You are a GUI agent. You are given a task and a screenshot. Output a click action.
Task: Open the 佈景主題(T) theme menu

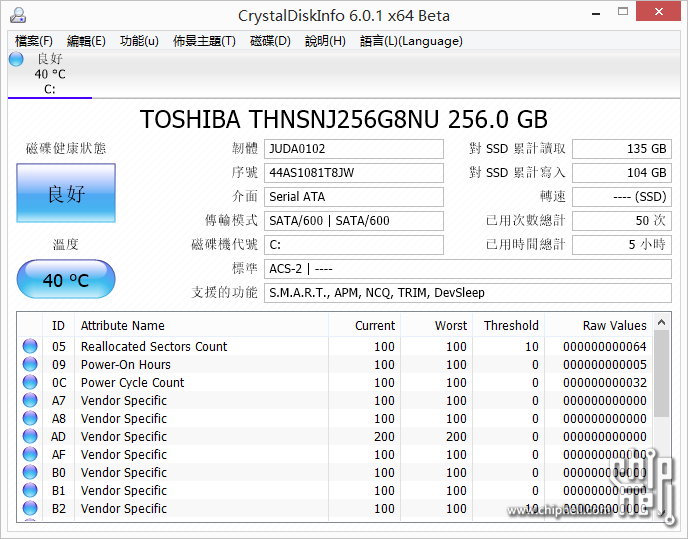204,41
